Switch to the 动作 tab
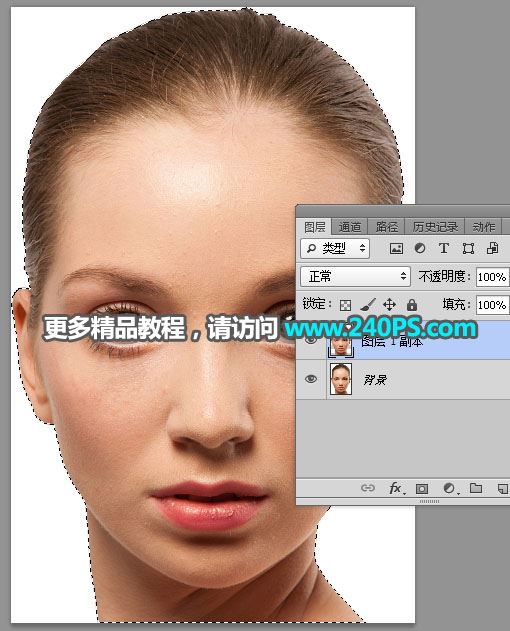This screenshot has width=510, height=631. tap(483, 227)
